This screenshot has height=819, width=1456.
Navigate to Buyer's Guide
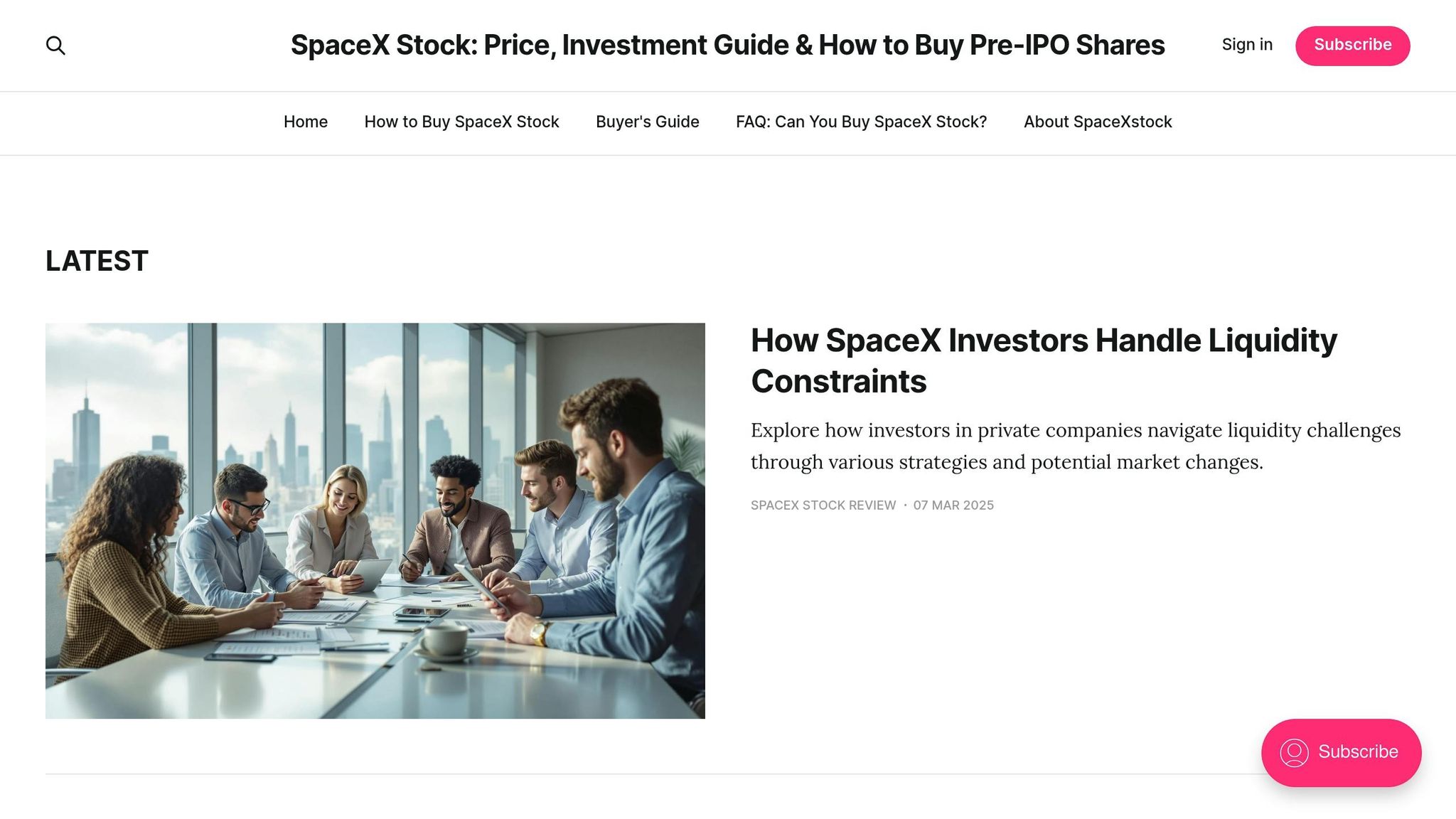pos(646,122)
